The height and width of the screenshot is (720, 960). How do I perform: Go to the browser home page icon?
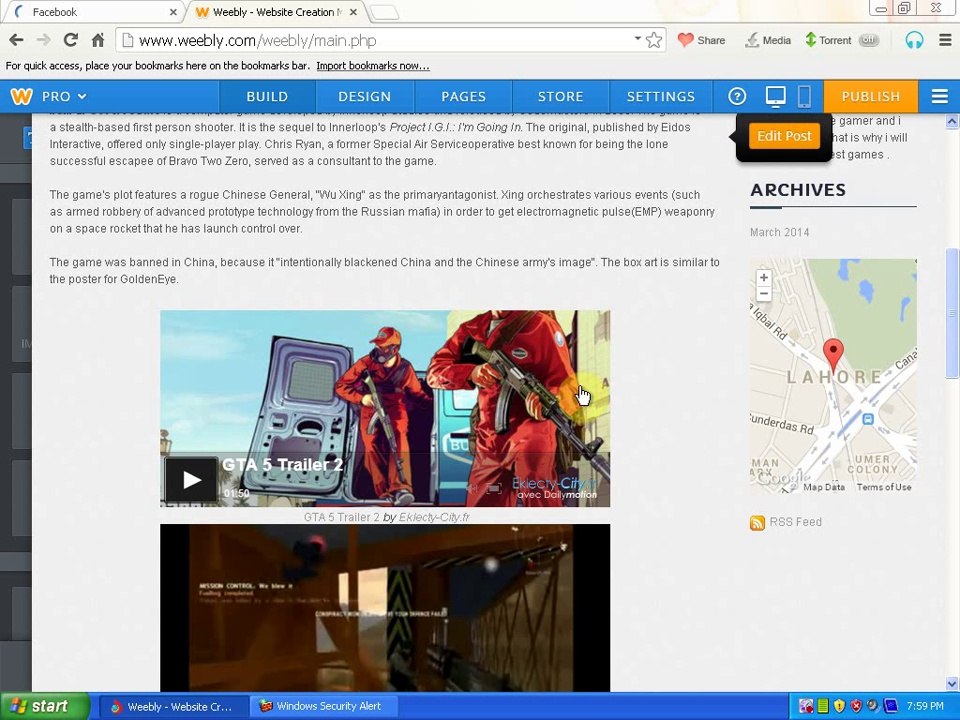[x=98, y=40]
